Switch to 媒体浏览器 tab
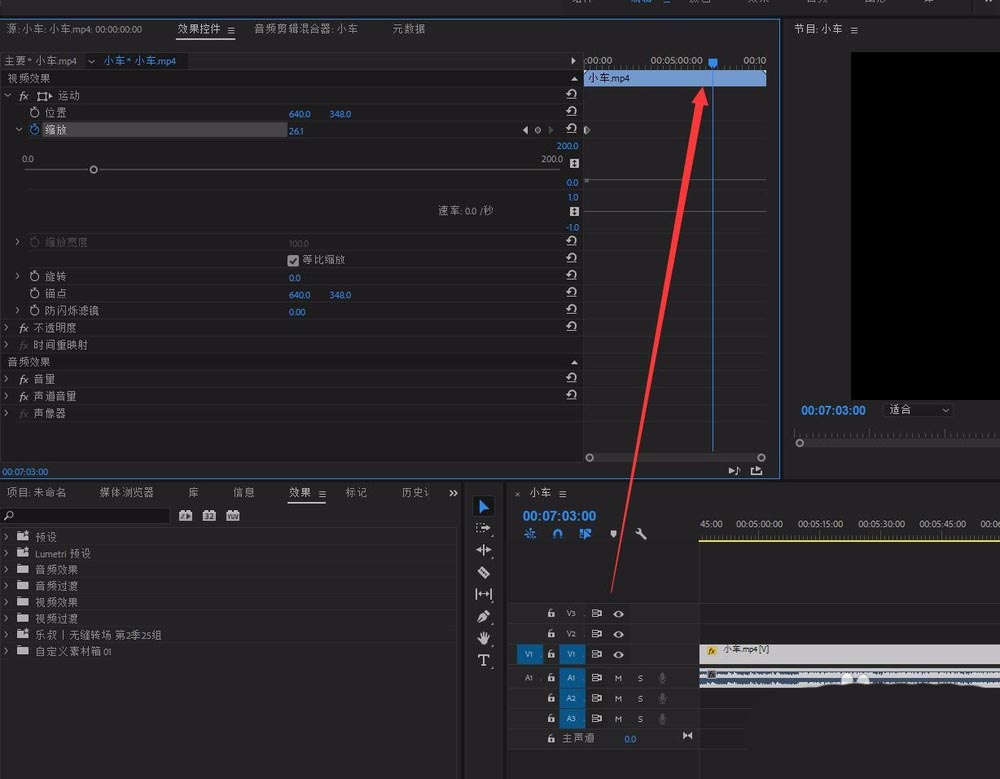This screenshot has width=1000, height=779. [126, 493]
